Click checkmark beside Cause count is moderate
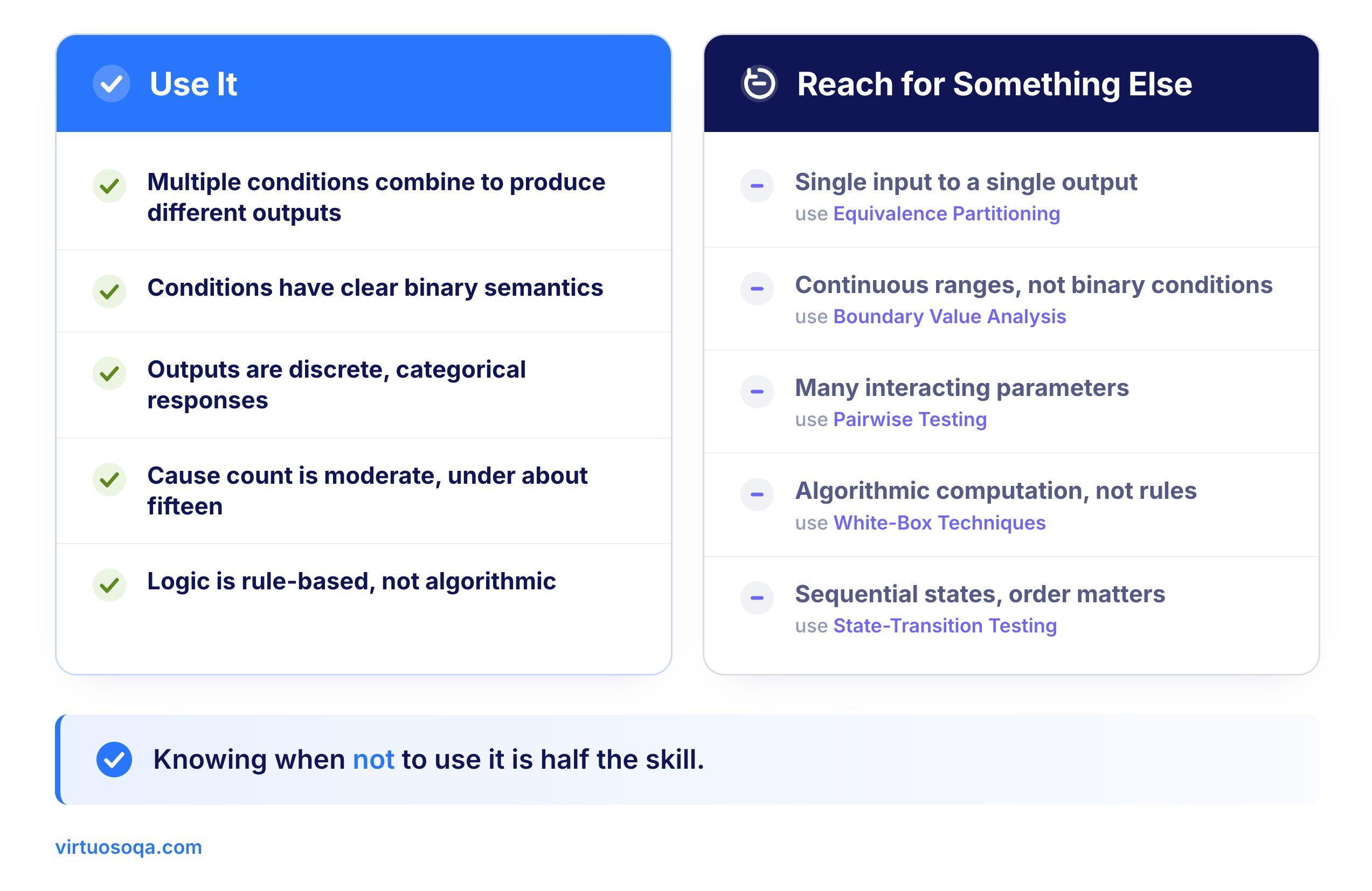The height and width of the screenshot is (891, 1372). tap(109, 479)
